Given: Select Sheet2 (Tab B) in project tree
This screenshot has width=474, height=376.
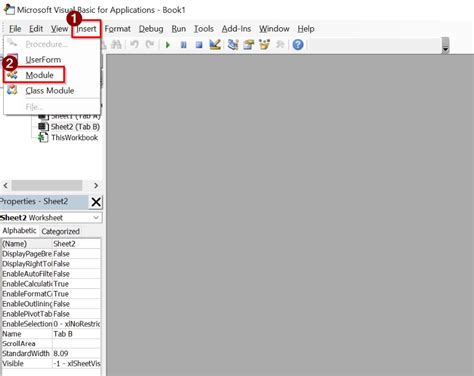Looking at the screenshot, I should [75, 127].
